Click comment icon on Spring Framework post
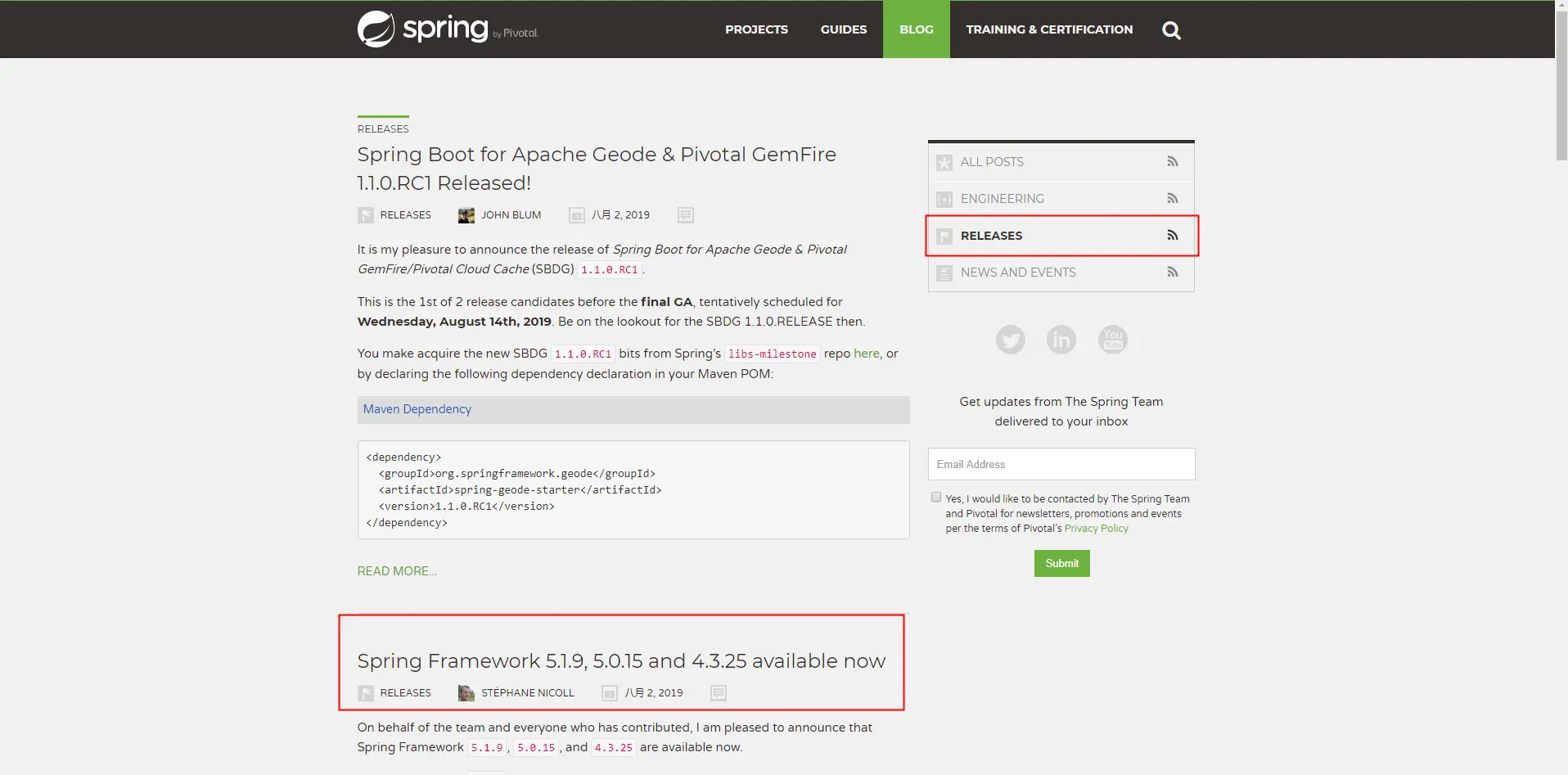The width and height of the screenshot is (1568, 775). click(x=719, y=693)
